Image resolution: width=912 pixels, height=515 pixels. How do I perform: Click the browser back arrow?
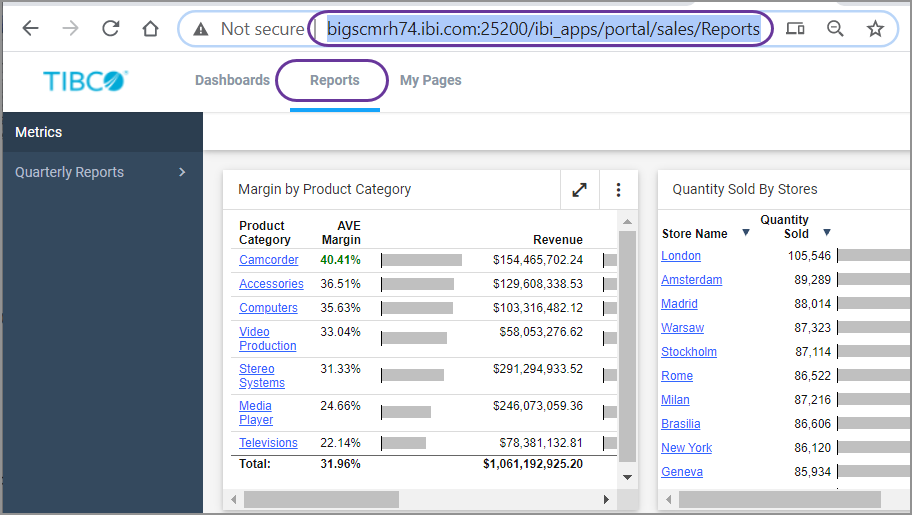coord(30,29)
